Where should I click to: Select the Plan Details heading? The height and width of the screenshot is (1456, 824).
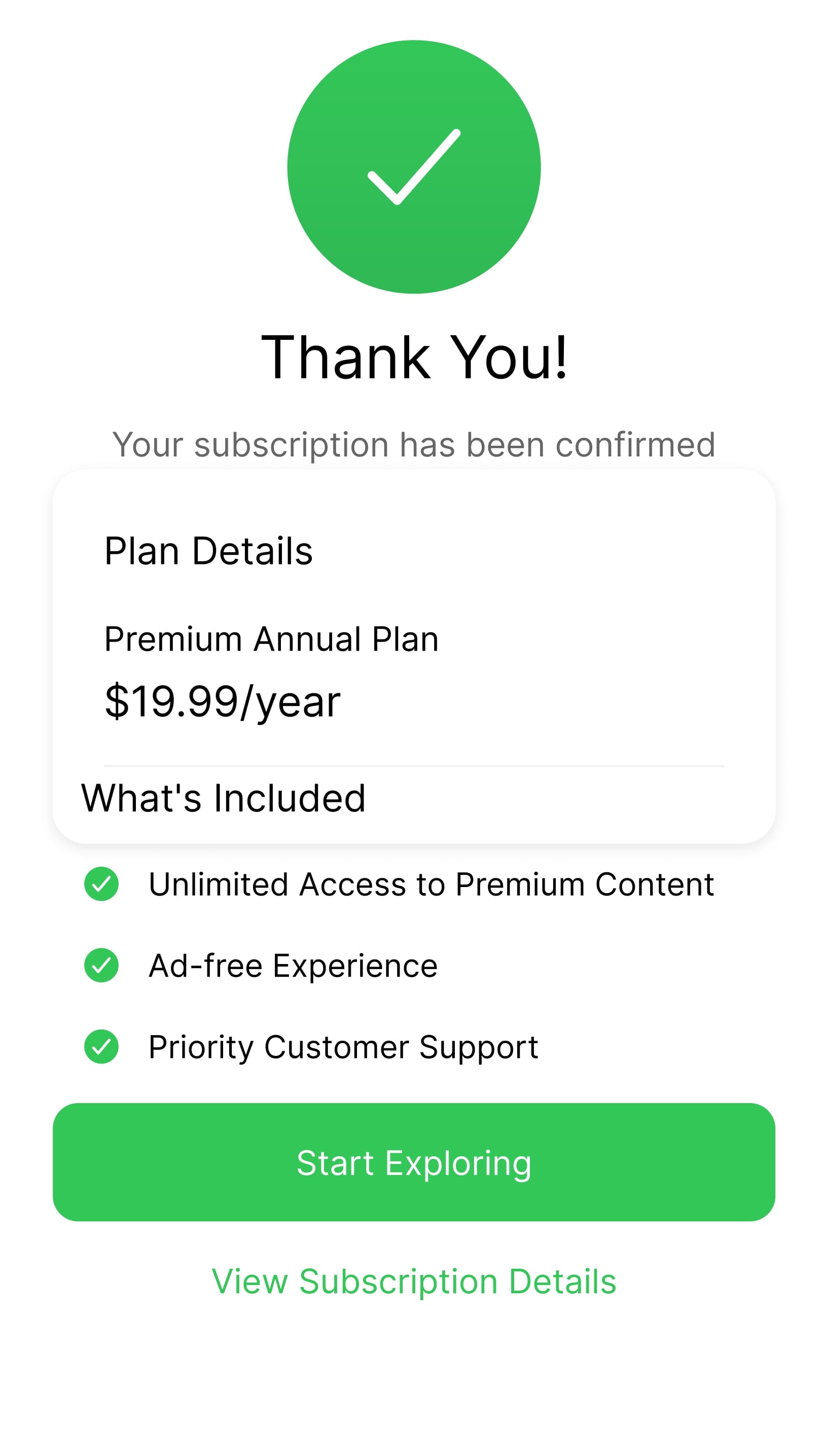(208, 551)
